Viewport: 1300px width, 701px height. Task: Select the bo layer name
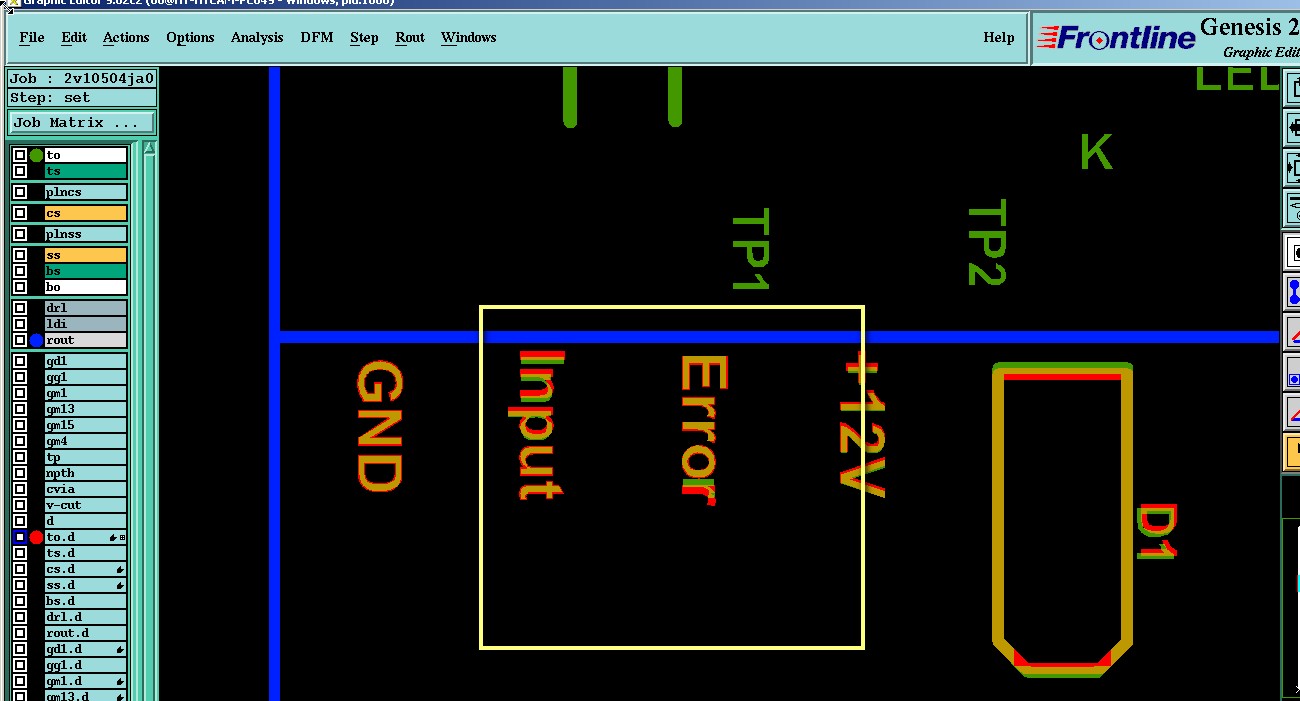86,287
